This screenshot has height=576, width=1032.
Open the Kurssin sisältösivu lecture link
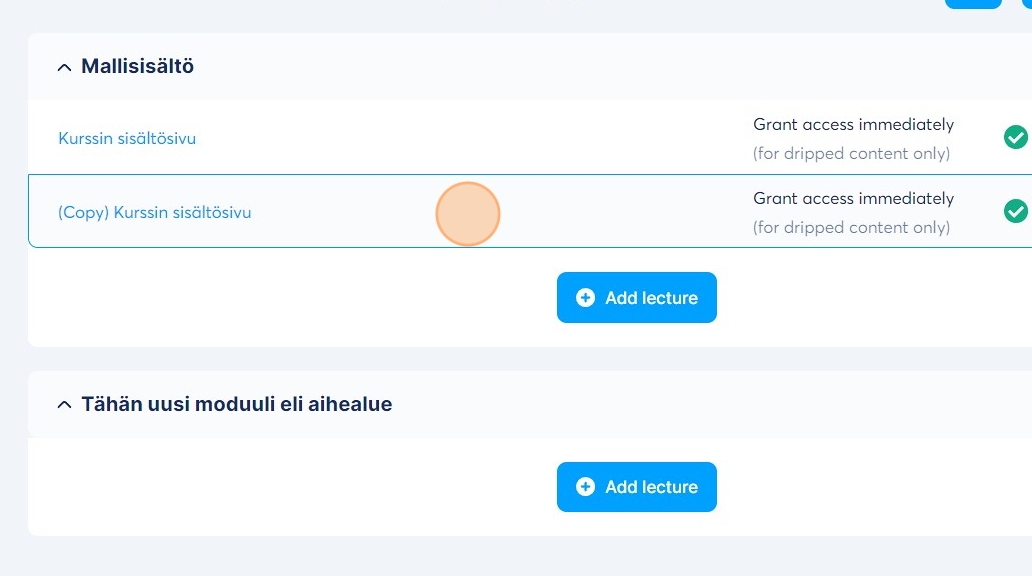click(x=127, y=138)
